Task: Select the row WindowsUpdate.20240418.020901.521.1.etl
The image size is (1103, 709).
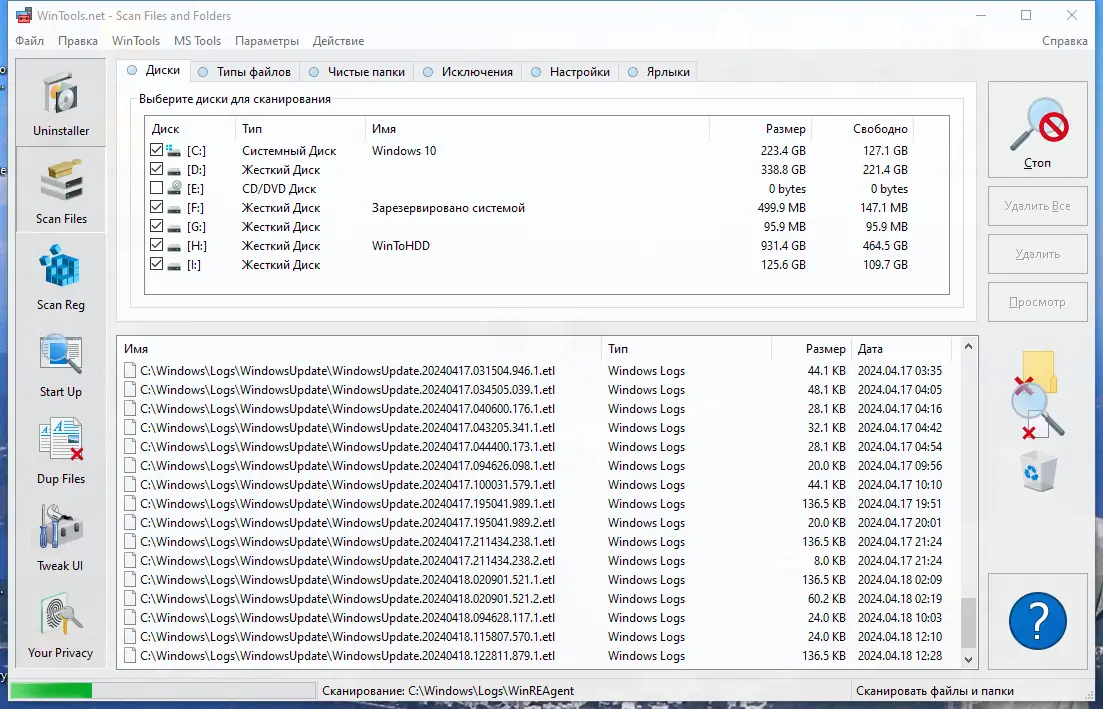Action: 538,580
